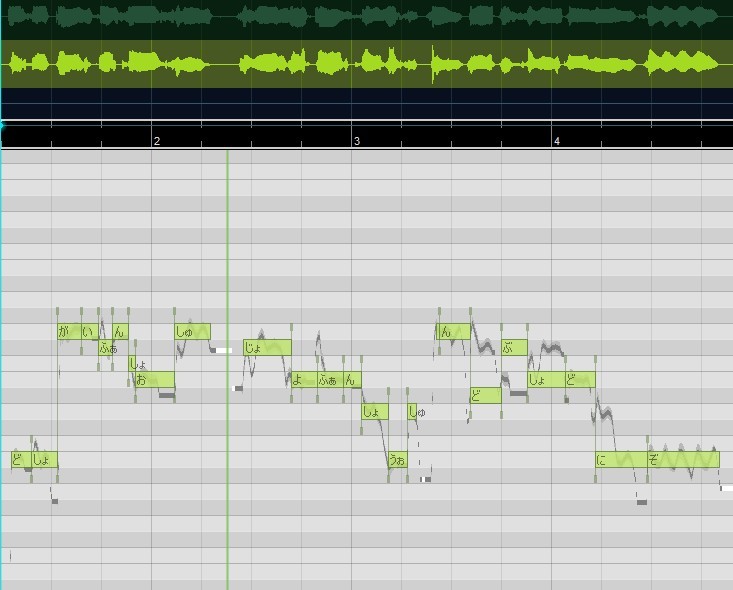The image size is (733, 590).
Task: Select the ど note below ん in measure 3
Action: [486, 396]
